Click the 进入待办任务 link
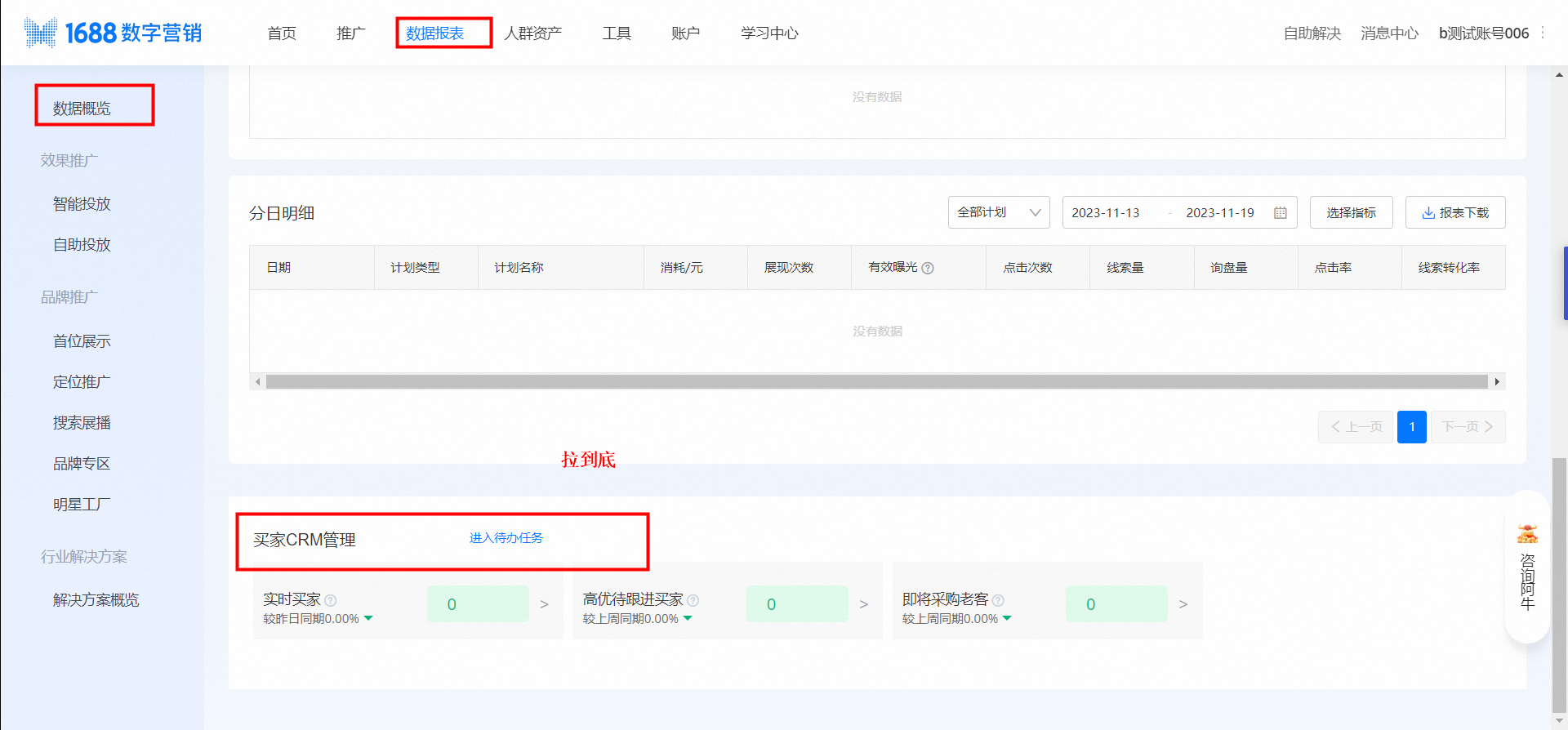Screen dimensions: 1568x730 coord(506,538)
